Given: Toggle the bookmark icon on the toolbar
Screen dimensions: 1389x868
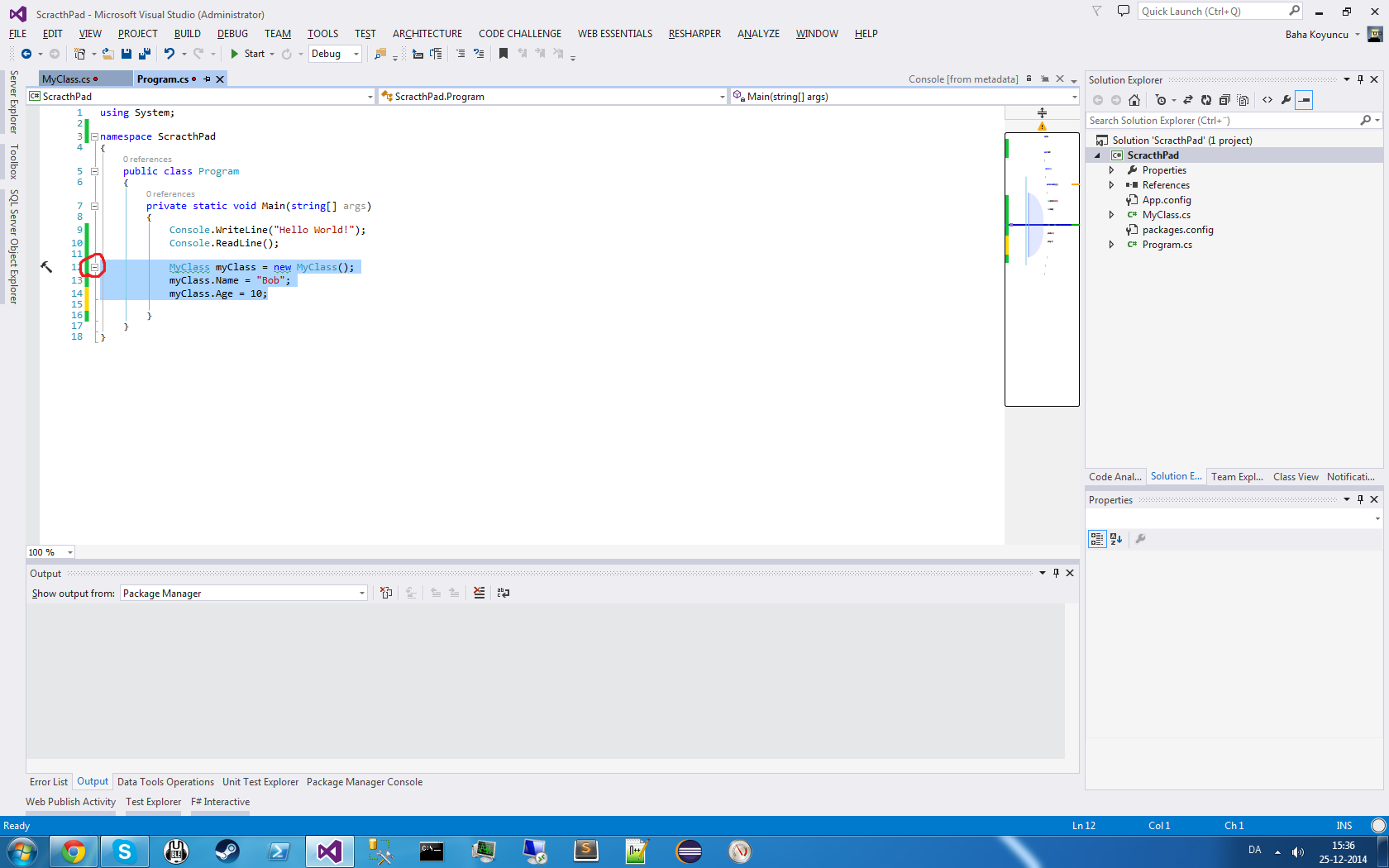Looking at the screenshot, I should (503, 53).
